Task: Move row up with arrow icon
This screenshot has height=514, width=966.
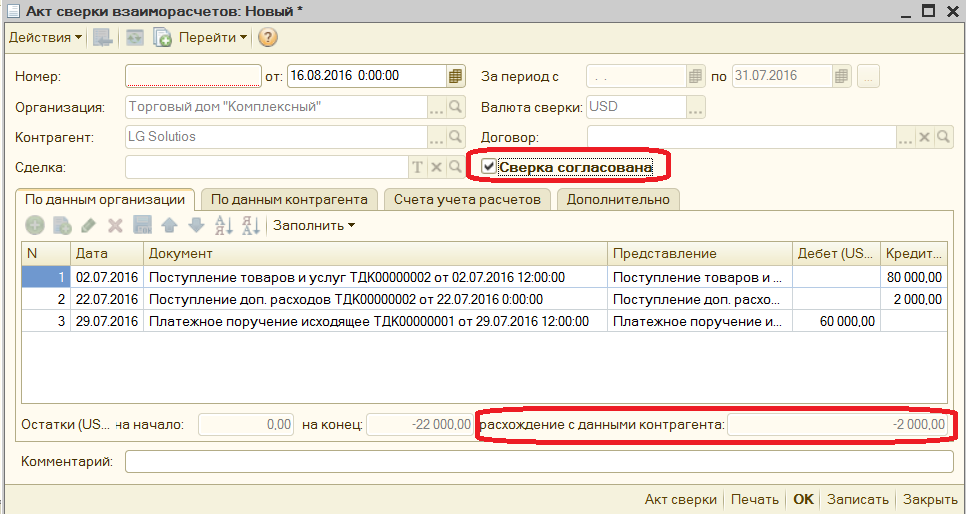Action: click(169, 226)
